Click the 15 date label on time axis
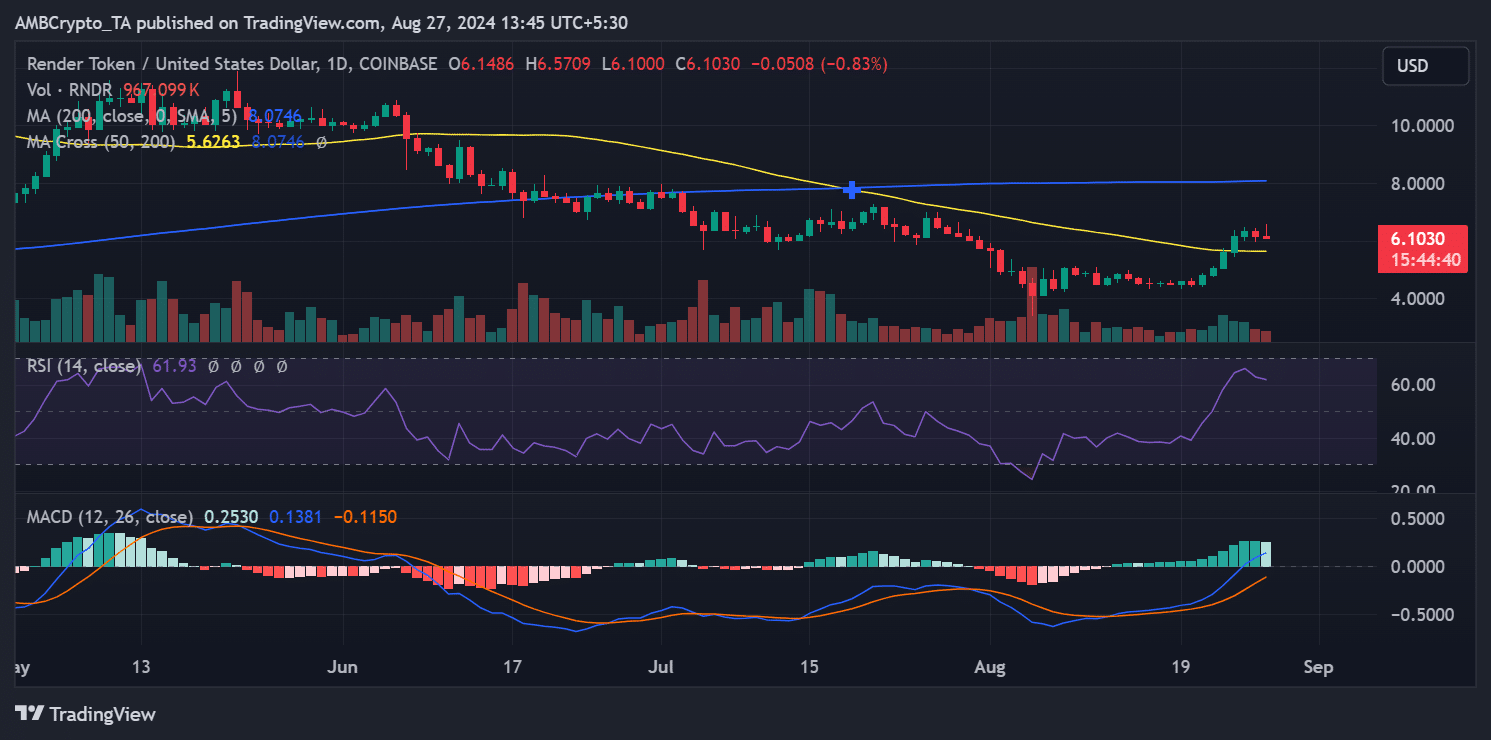Image resolution: width=1491 pixels, height=740 pixels. (810, 668)
